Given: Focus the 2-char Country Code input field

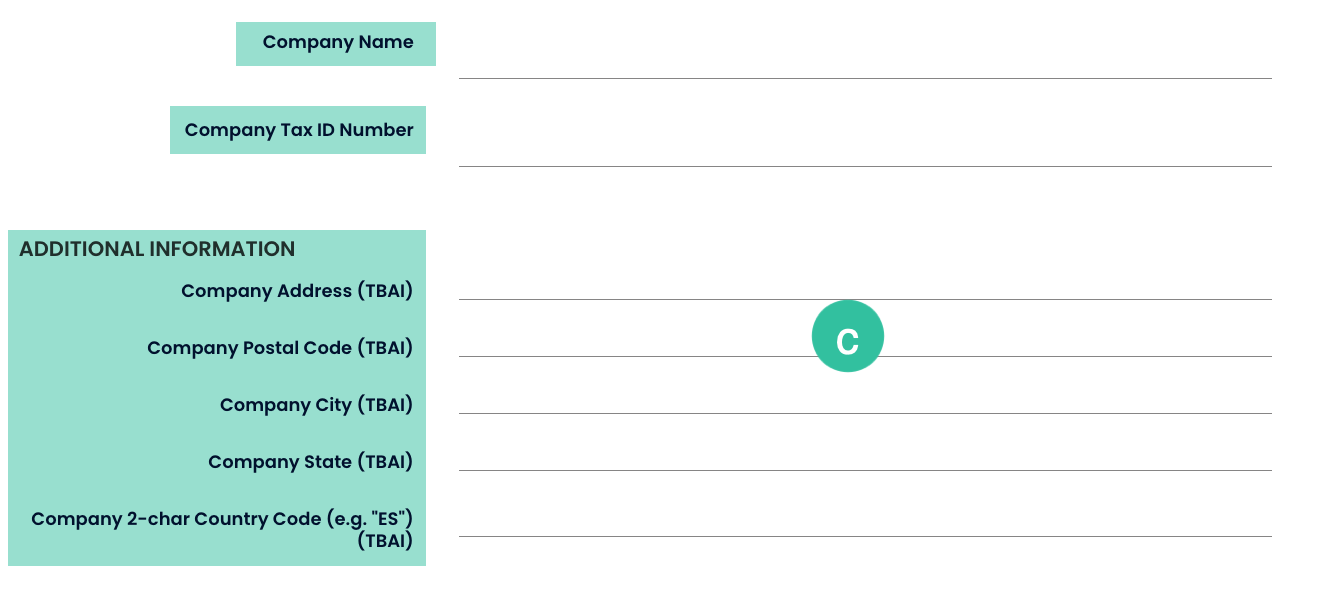Looking at the screenshot, I should 865,518.
